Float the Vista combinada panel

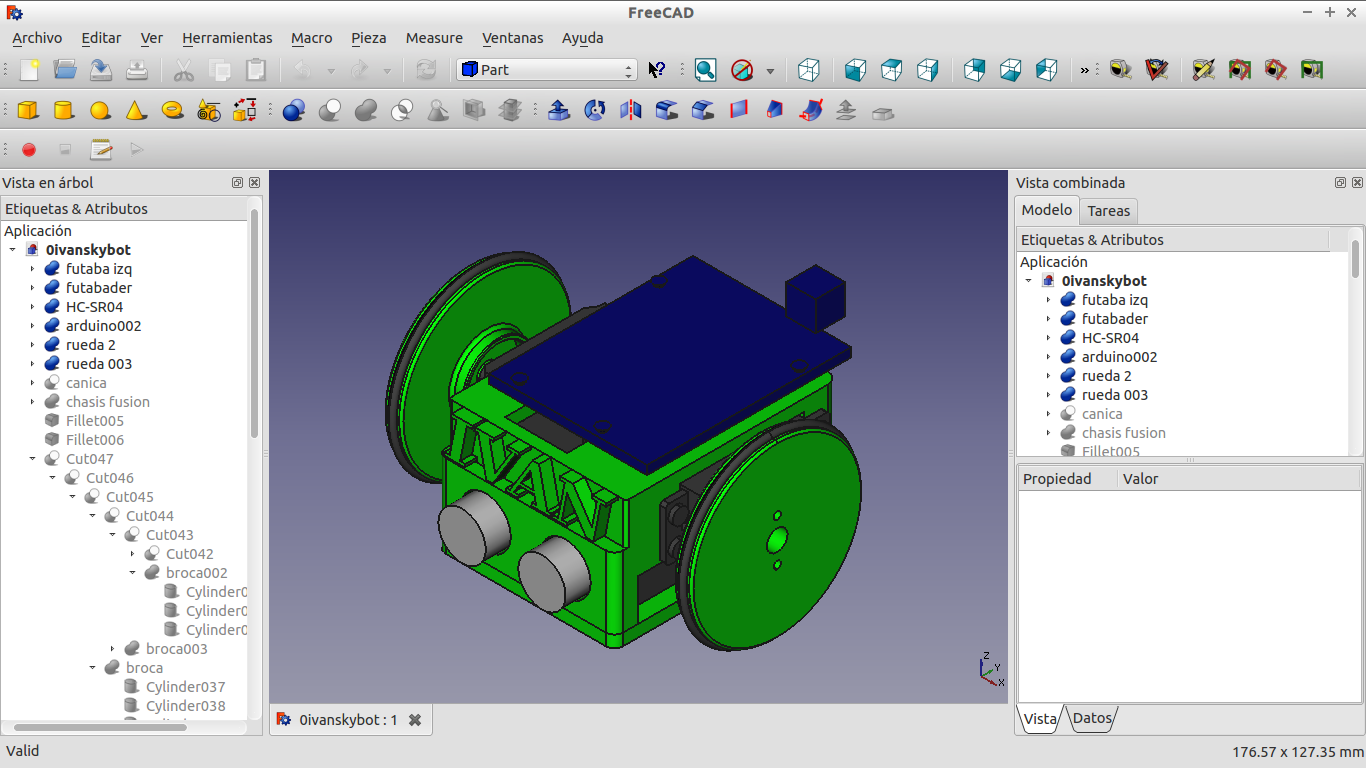pyautogui.click(x=1340, y=183)
